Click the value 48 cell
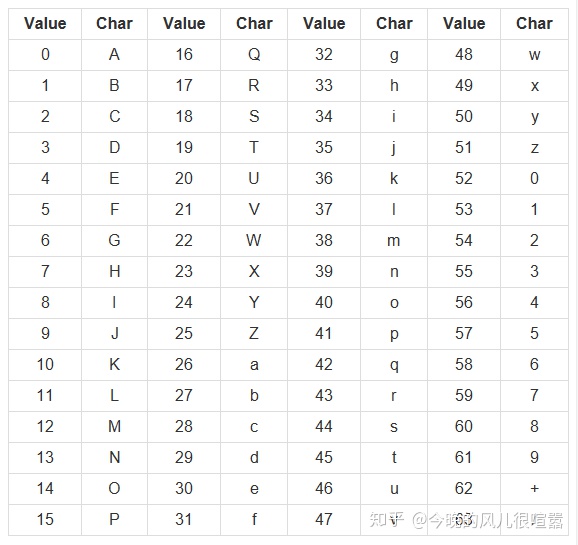The image size is (578, 545). click(x=464, y=55)
